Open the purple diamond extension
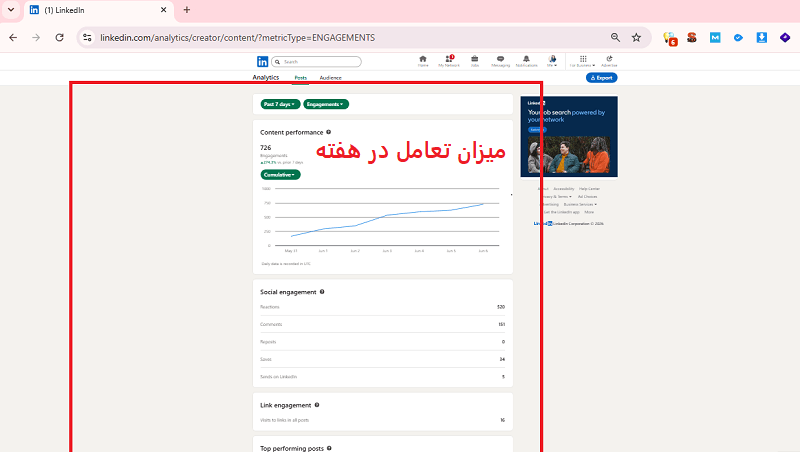The height and width of the screenshot is (452, 800). pyautogui.click(x=785, y=37)
